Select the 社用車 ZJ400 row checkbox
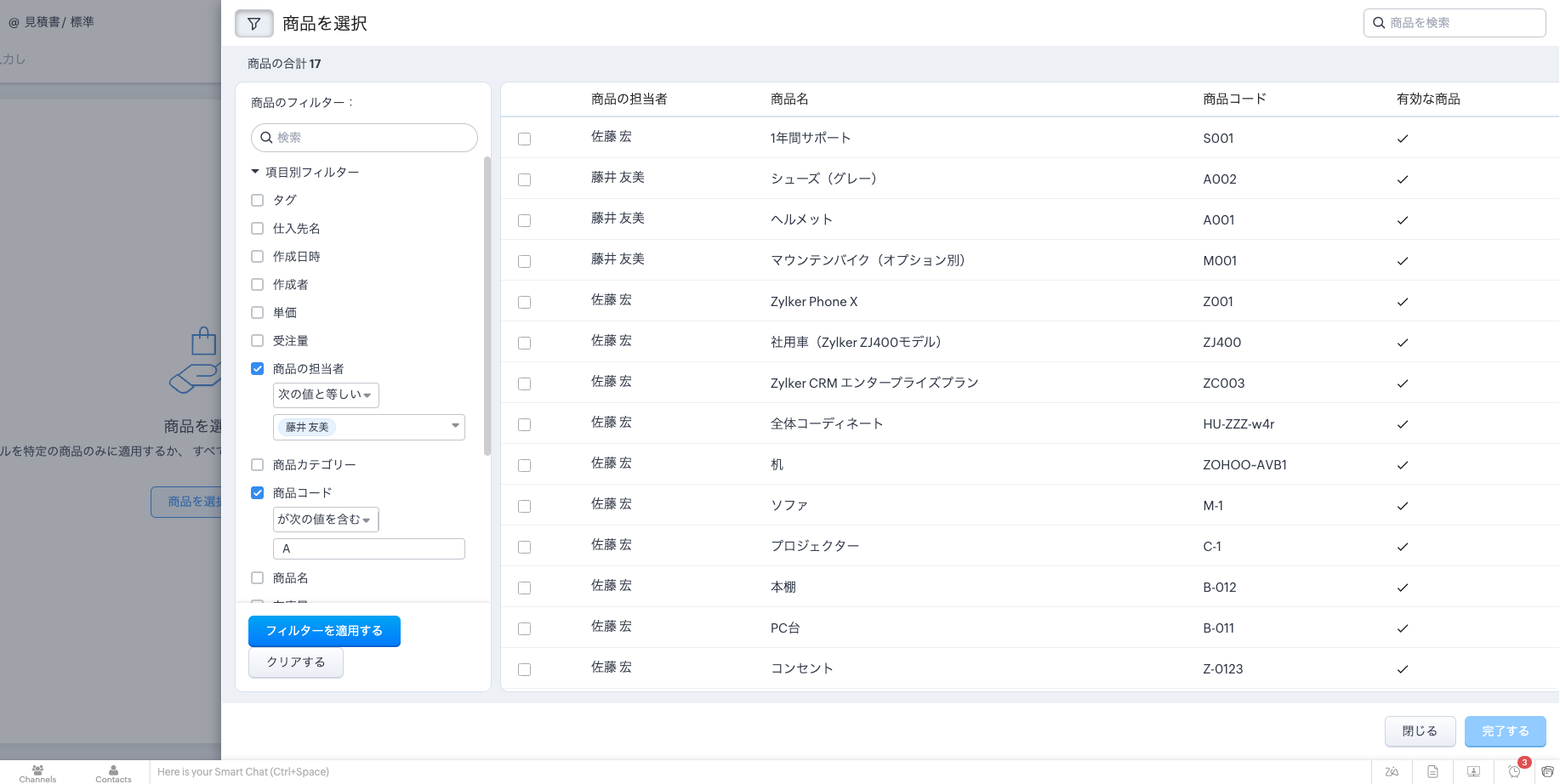Image resolution: width=1560 pixels, height=784 pixels. (x=525, y=343)
